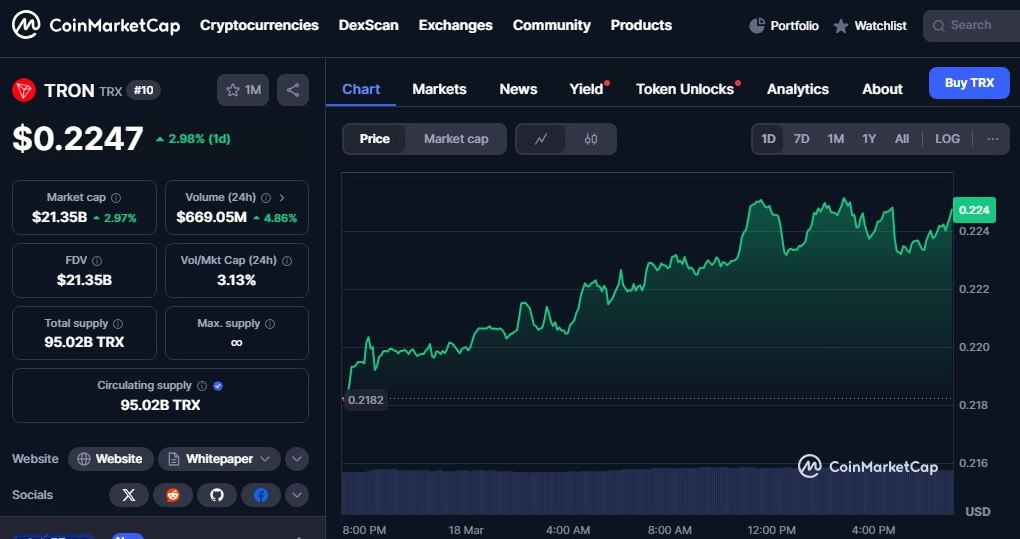Select the Price toggle
Image resolution: width=1020 pixels, height=539 pixels.
(375, 139)
